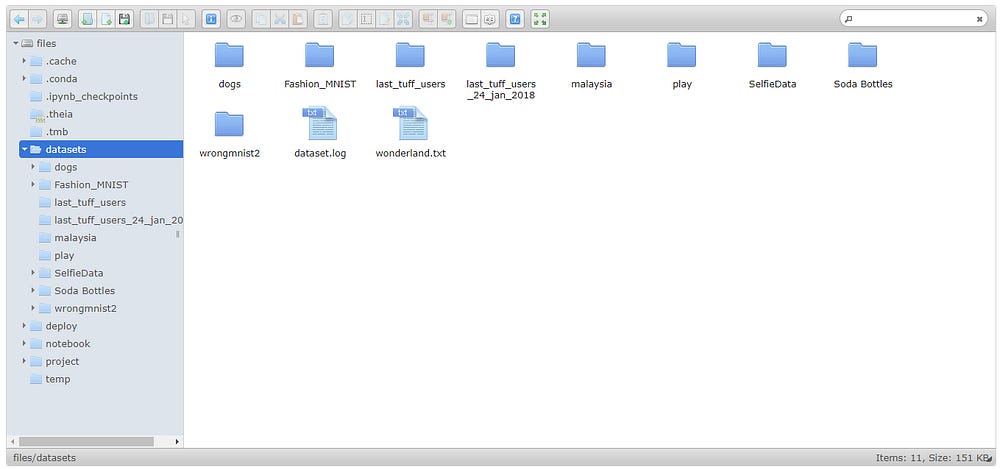Select the .theia folder in sidebar
The height and width of the screenshot is (469, 1000).
click(x=59, y=114)
